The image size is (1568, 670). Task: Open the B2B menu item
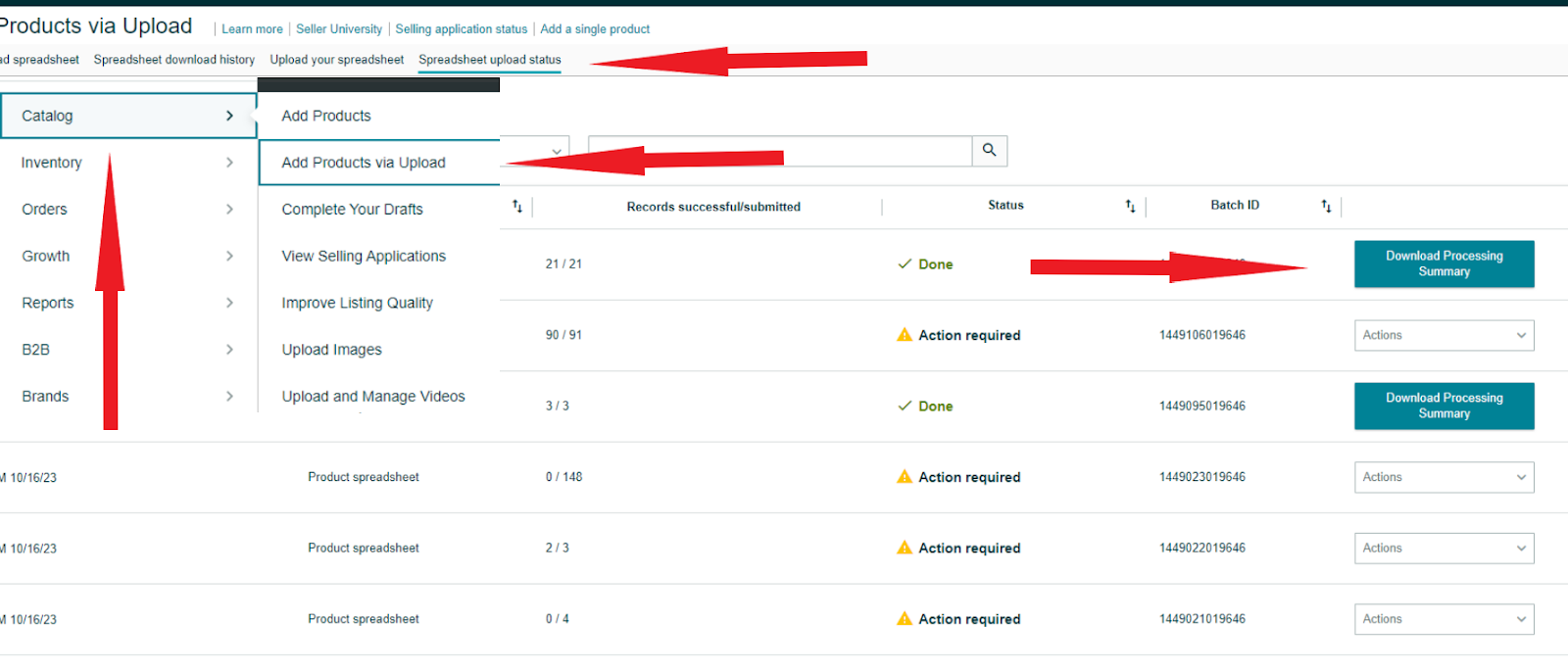pyautogui.click(x=128, y=350)
